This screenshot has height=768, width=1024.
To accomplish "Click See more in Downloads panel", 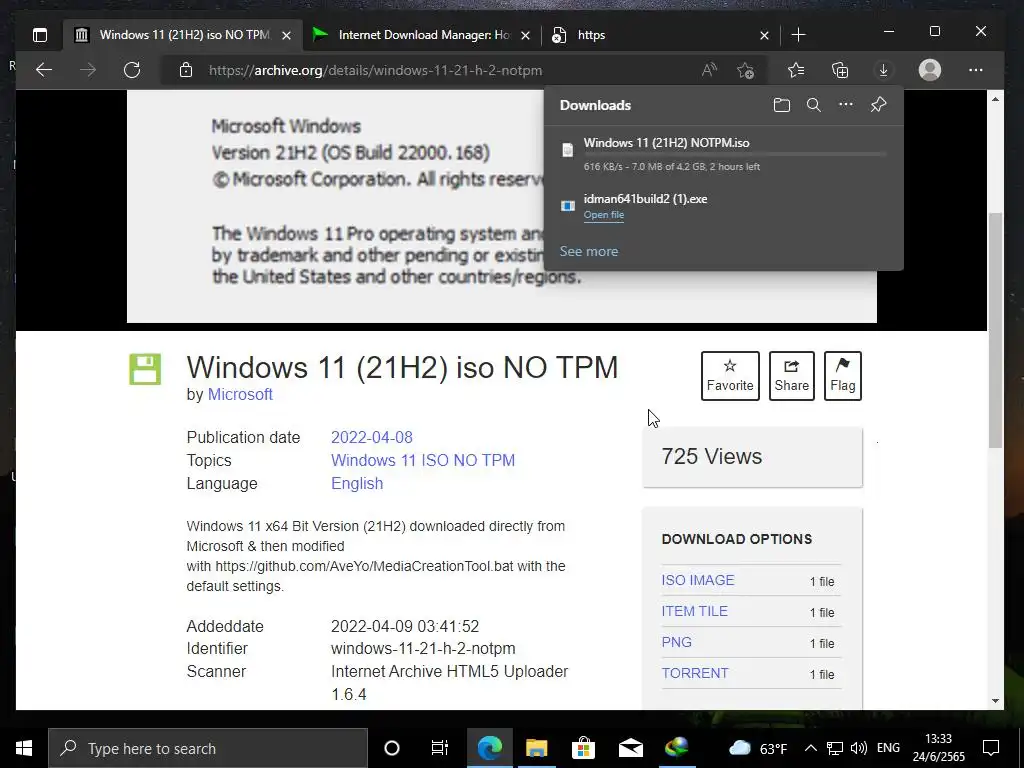I will pyautogui.click(x=588, y=251).
